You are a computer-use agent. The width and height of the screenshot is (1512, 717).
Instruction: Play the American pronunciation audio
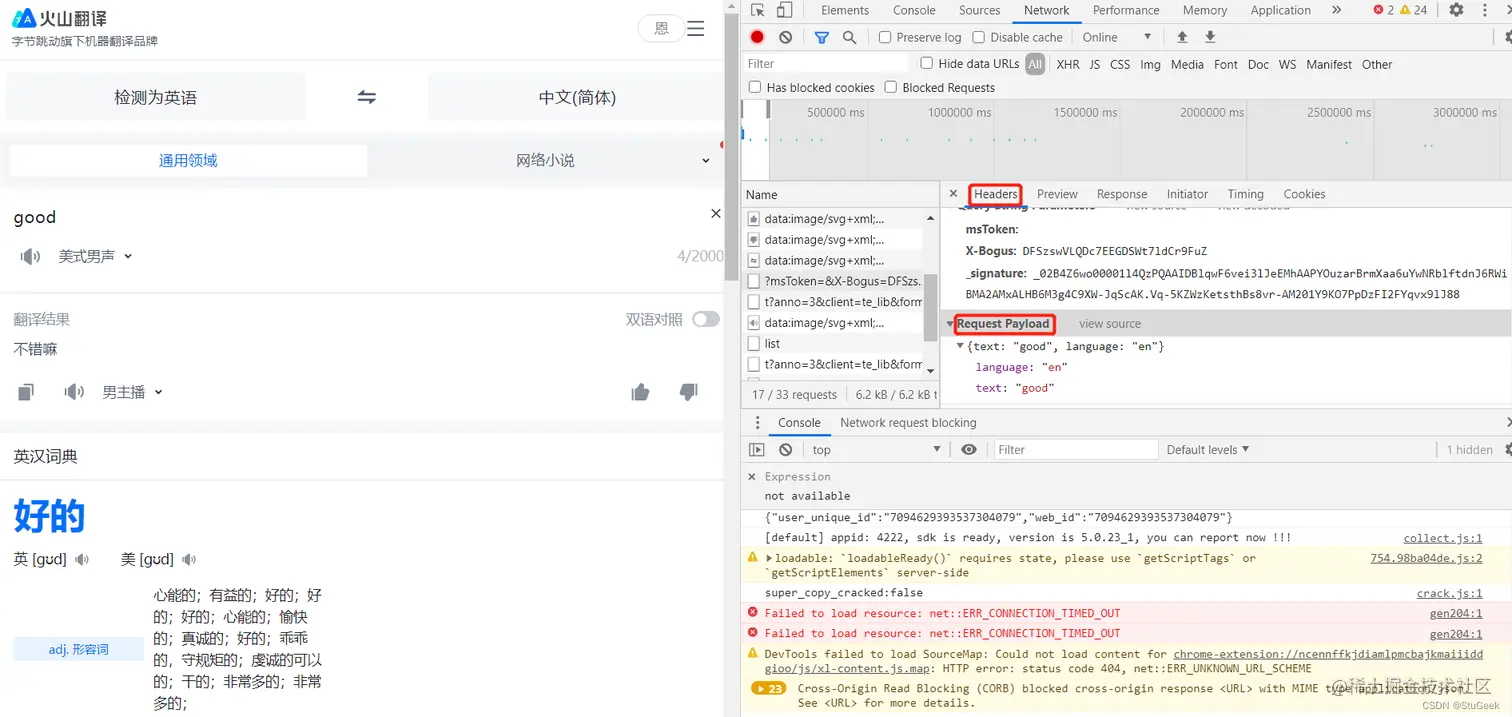pyautogui.click(x=189, y=560)
